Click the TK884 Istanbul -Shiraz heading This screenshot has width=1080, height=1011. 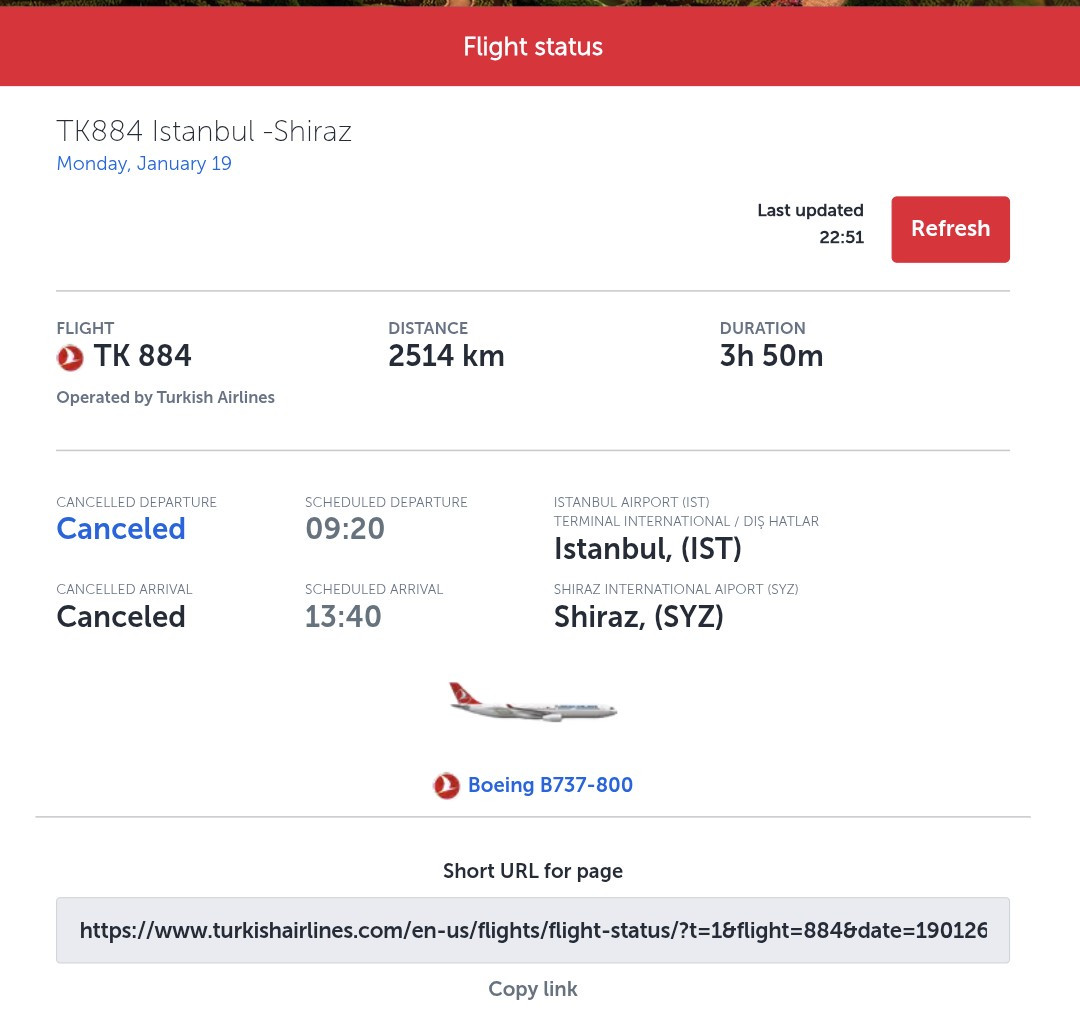click(204, 131)
